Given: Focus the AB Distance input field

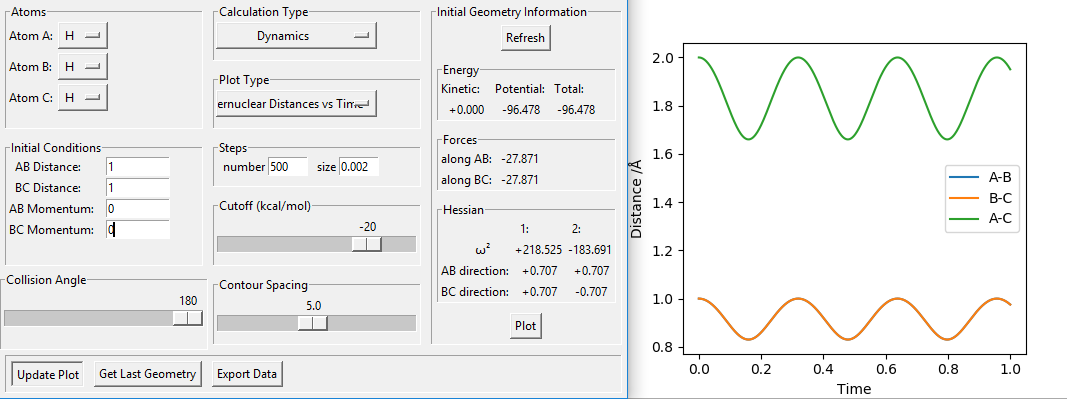Looking at the screenshot, I should pyautogui.click(x=137, y=167).
